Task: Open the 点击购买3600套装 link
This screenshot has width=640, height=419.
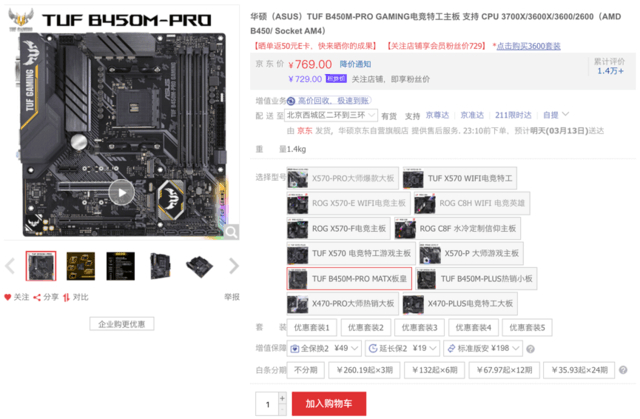Action: (528, 46)
